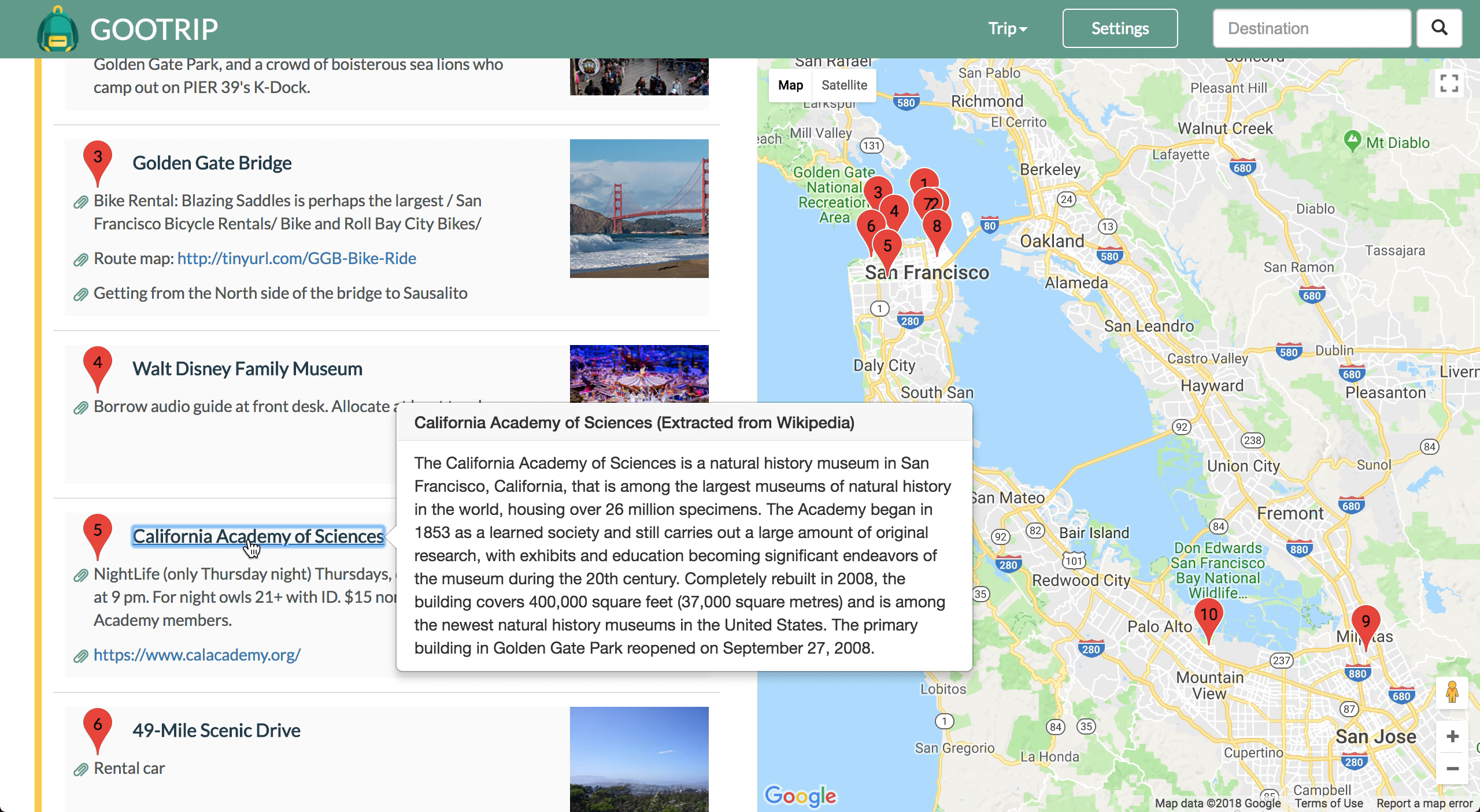
Task: Open the Trip dropdown menu
Action: pos(1007,28)
